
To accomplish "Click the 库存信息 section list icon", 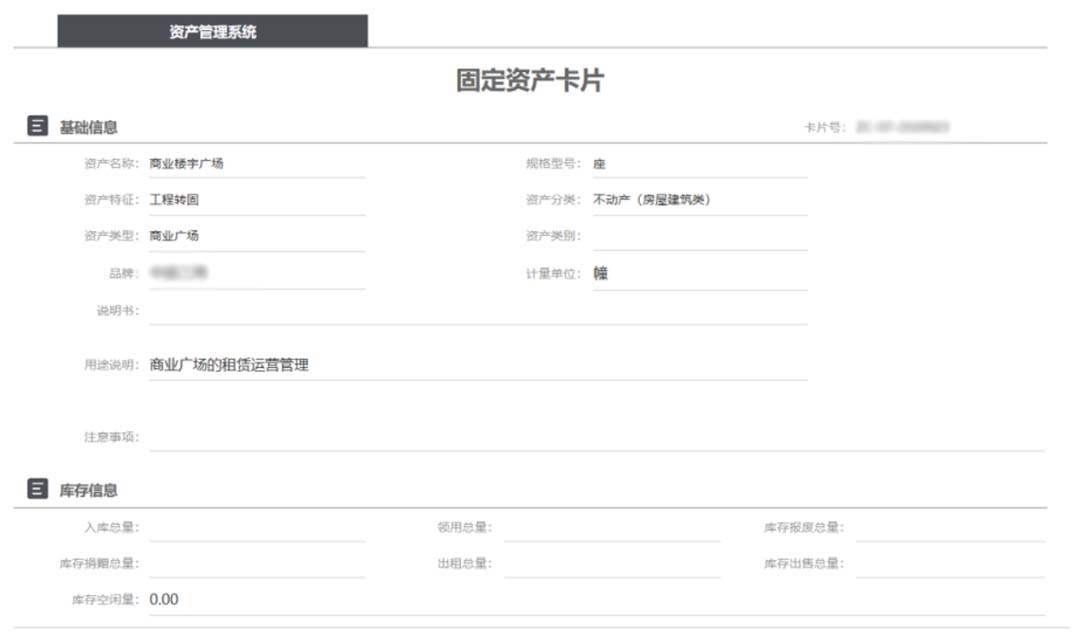I will (37, 489).
